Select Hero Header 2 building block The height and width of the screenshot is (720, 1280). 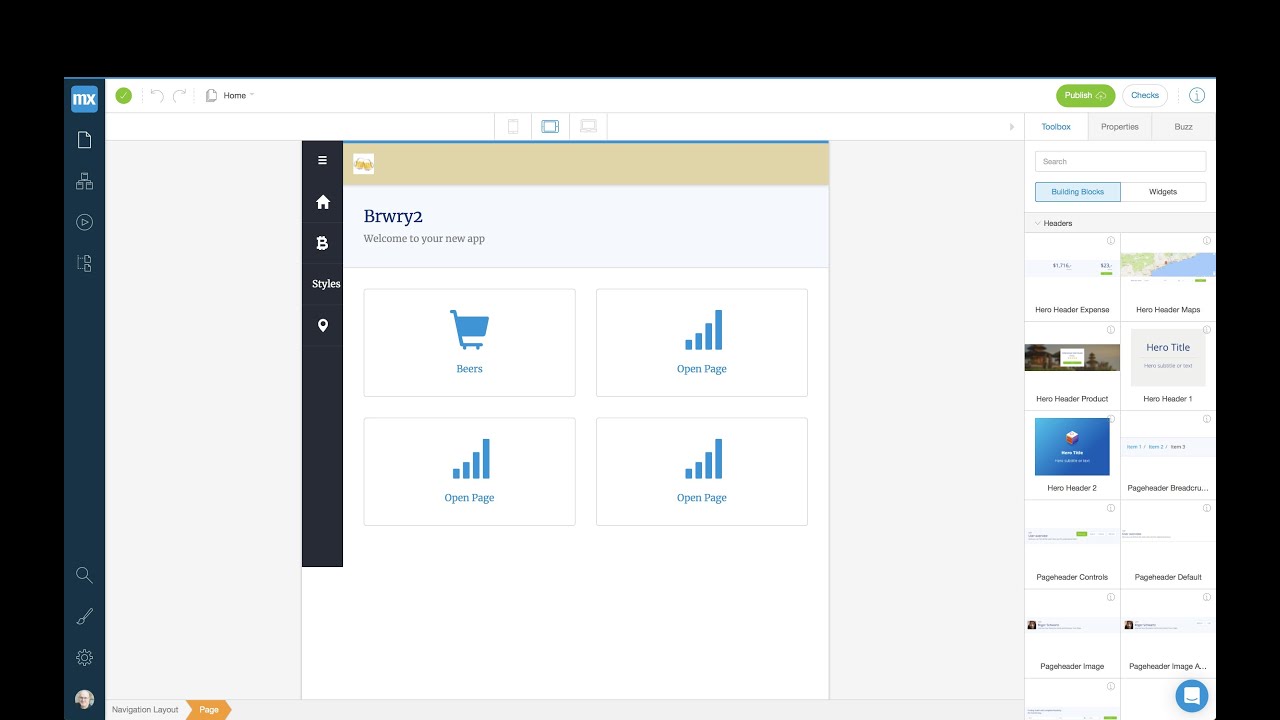1072,455
